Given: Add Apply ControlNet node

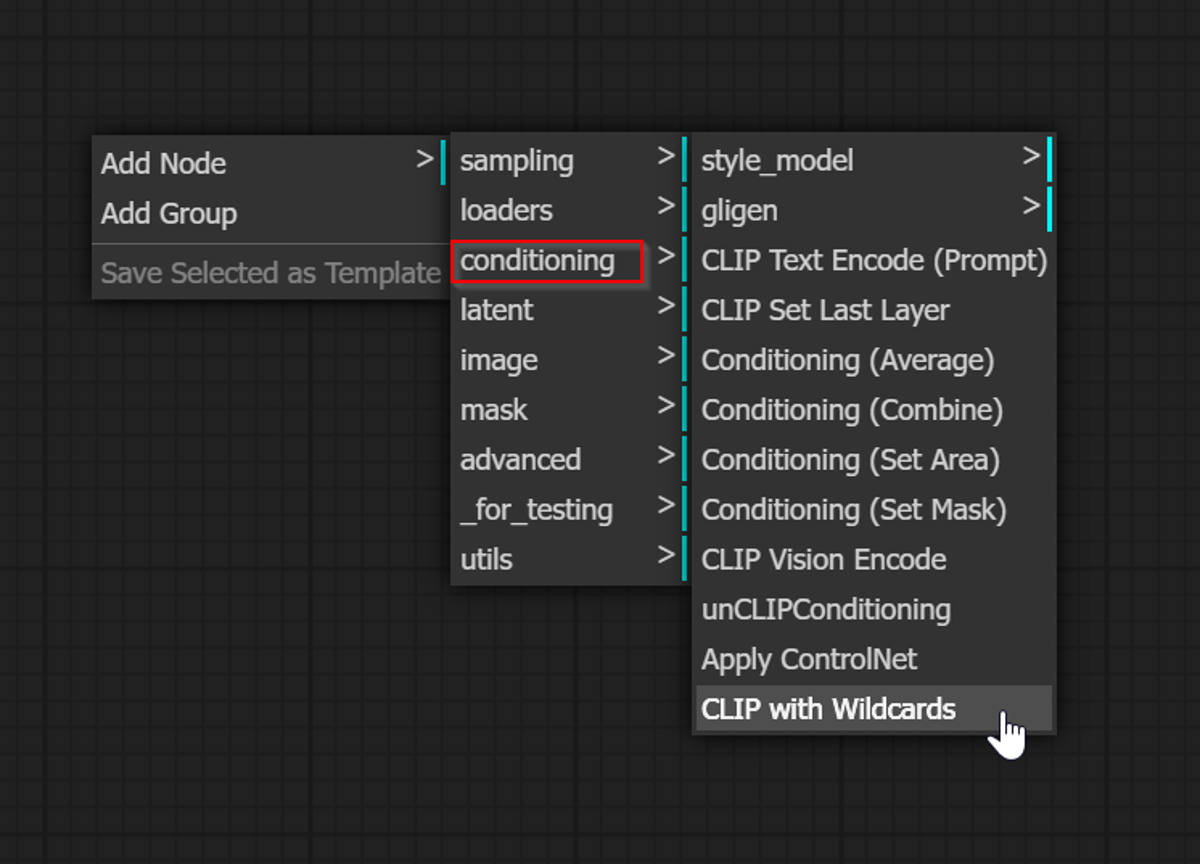Looking at the screenshot, I should [x=874, y=660].
